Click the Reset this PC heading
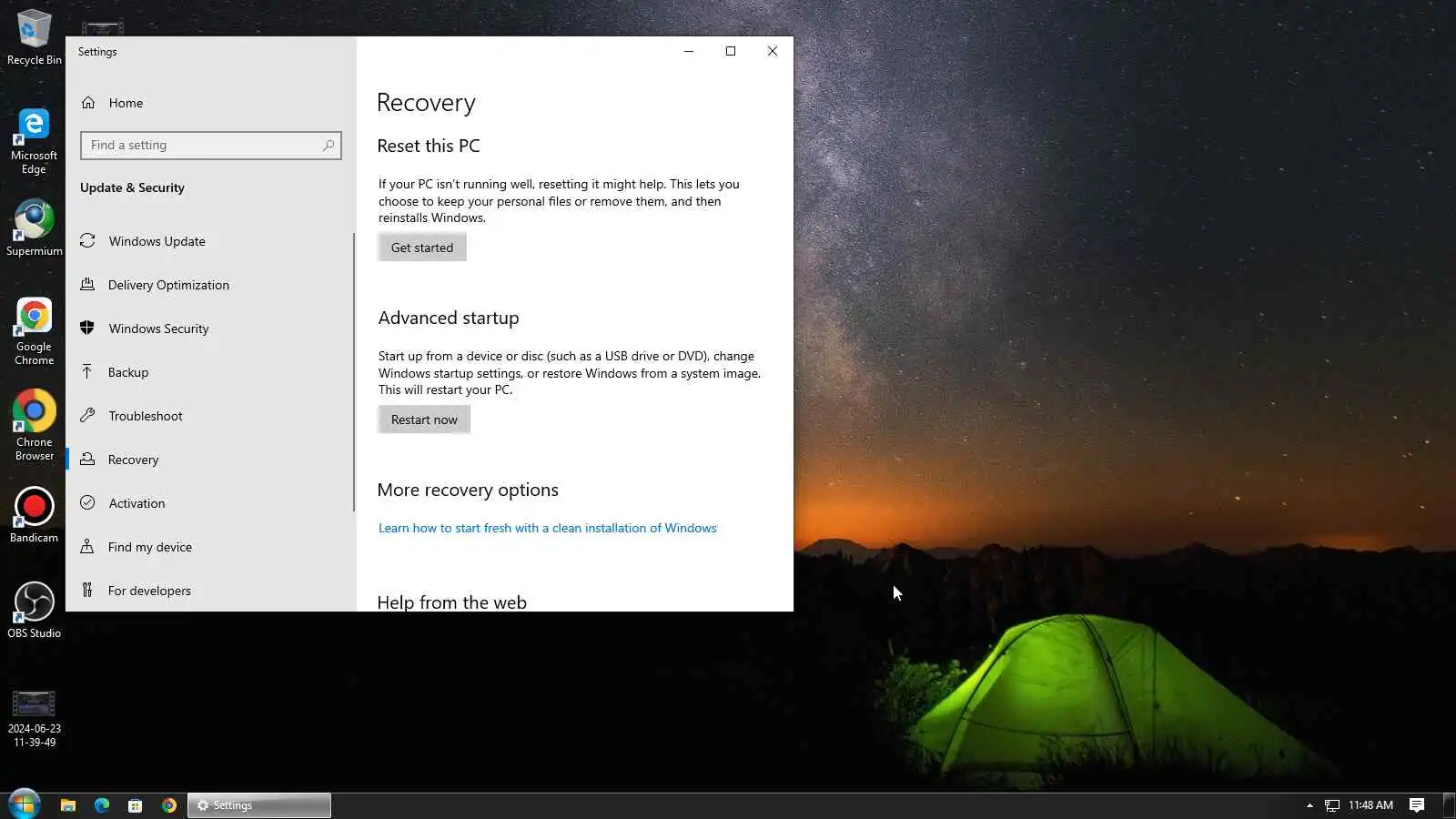The width and height of the screenshot is (1456, 819). click(429, 146)
